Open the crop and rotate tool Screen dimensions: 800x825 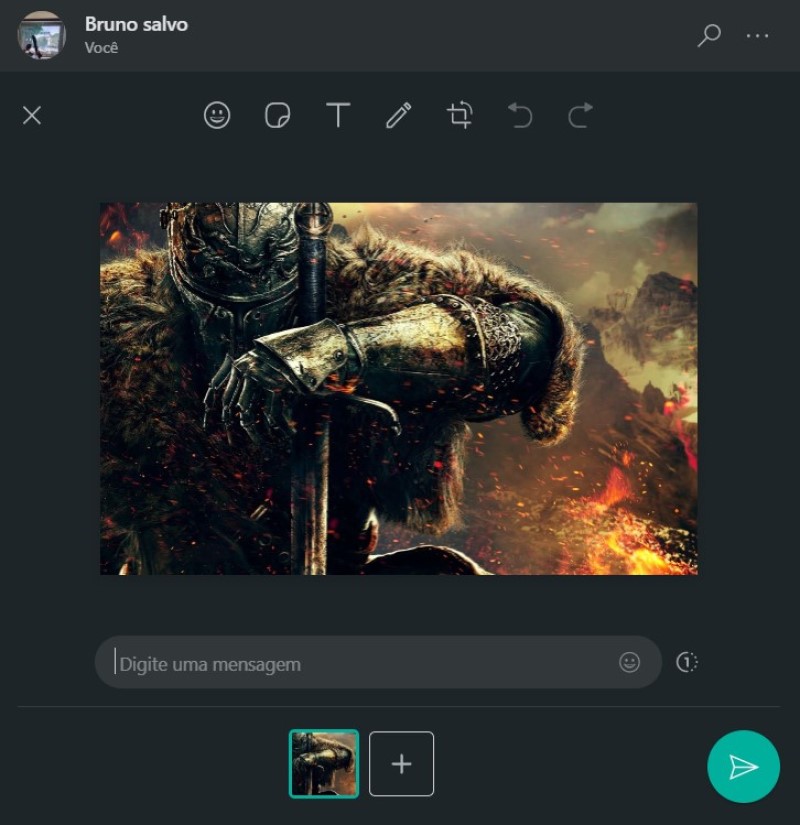459,115
